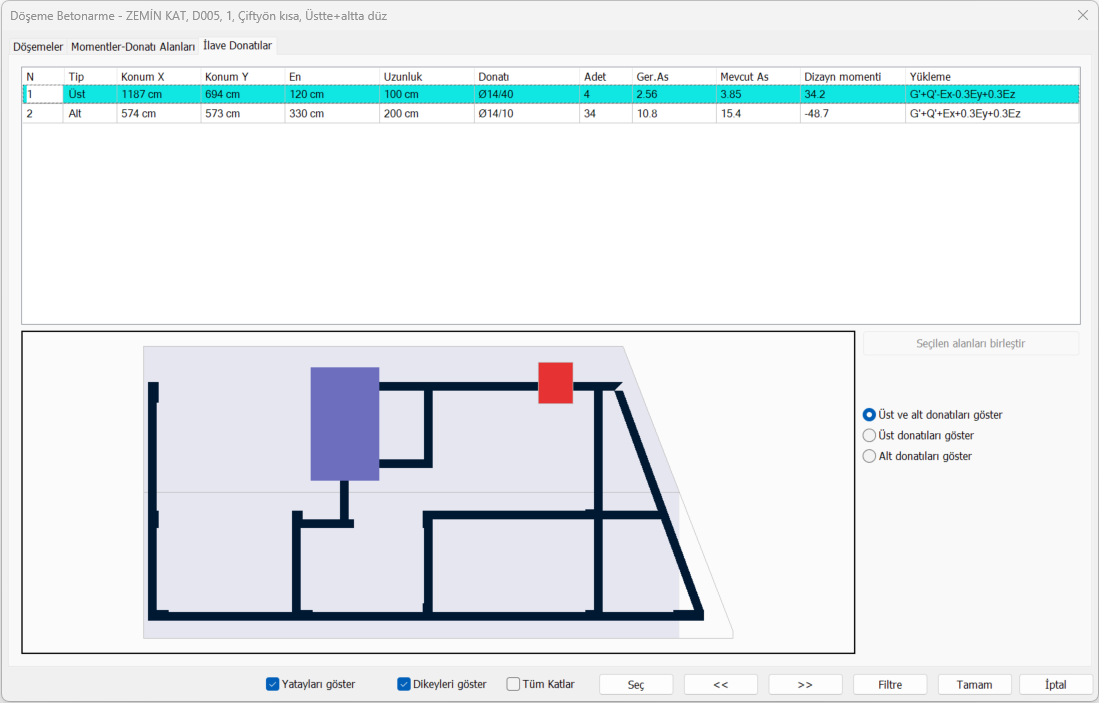1099x703 pixels.
Task: Click the Ger.As value '2.56'
Action: point(674,94)
